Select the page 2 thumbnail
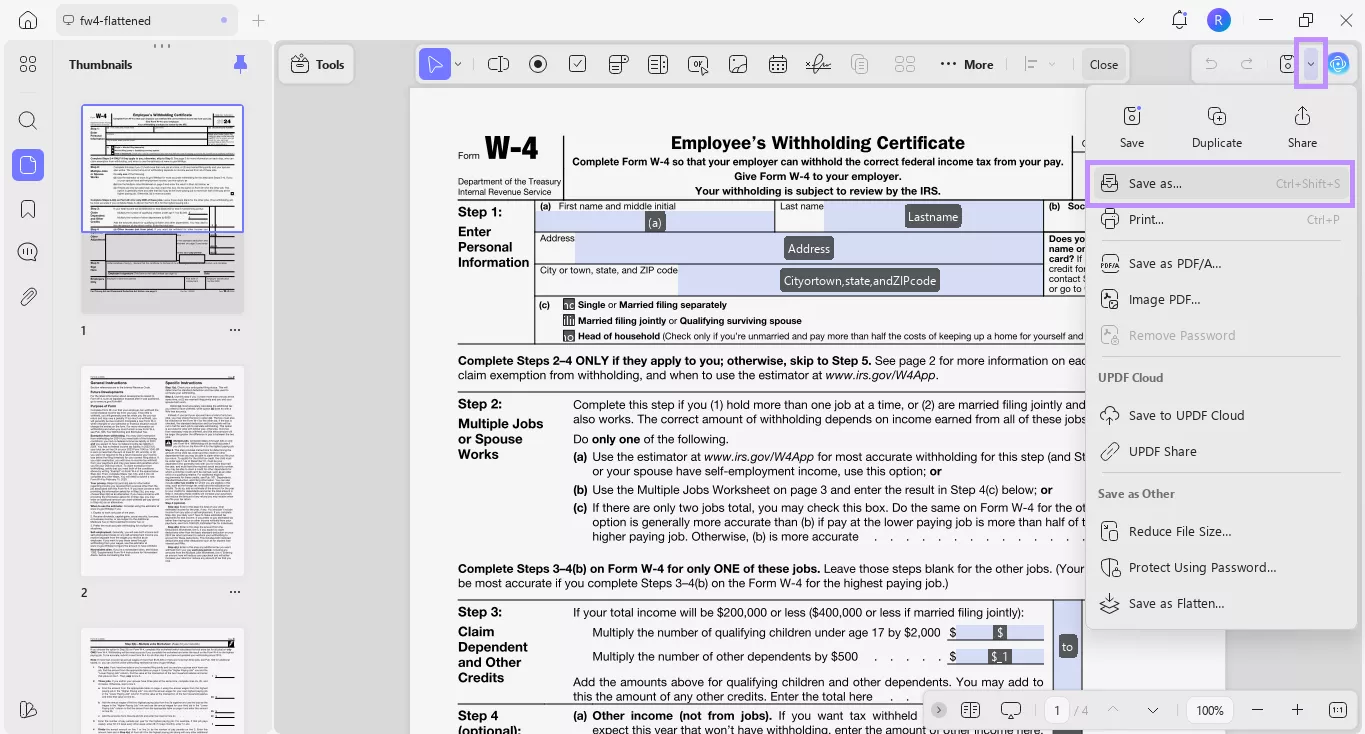Viewport: 1365px width, 734px height. click(162, 470)
